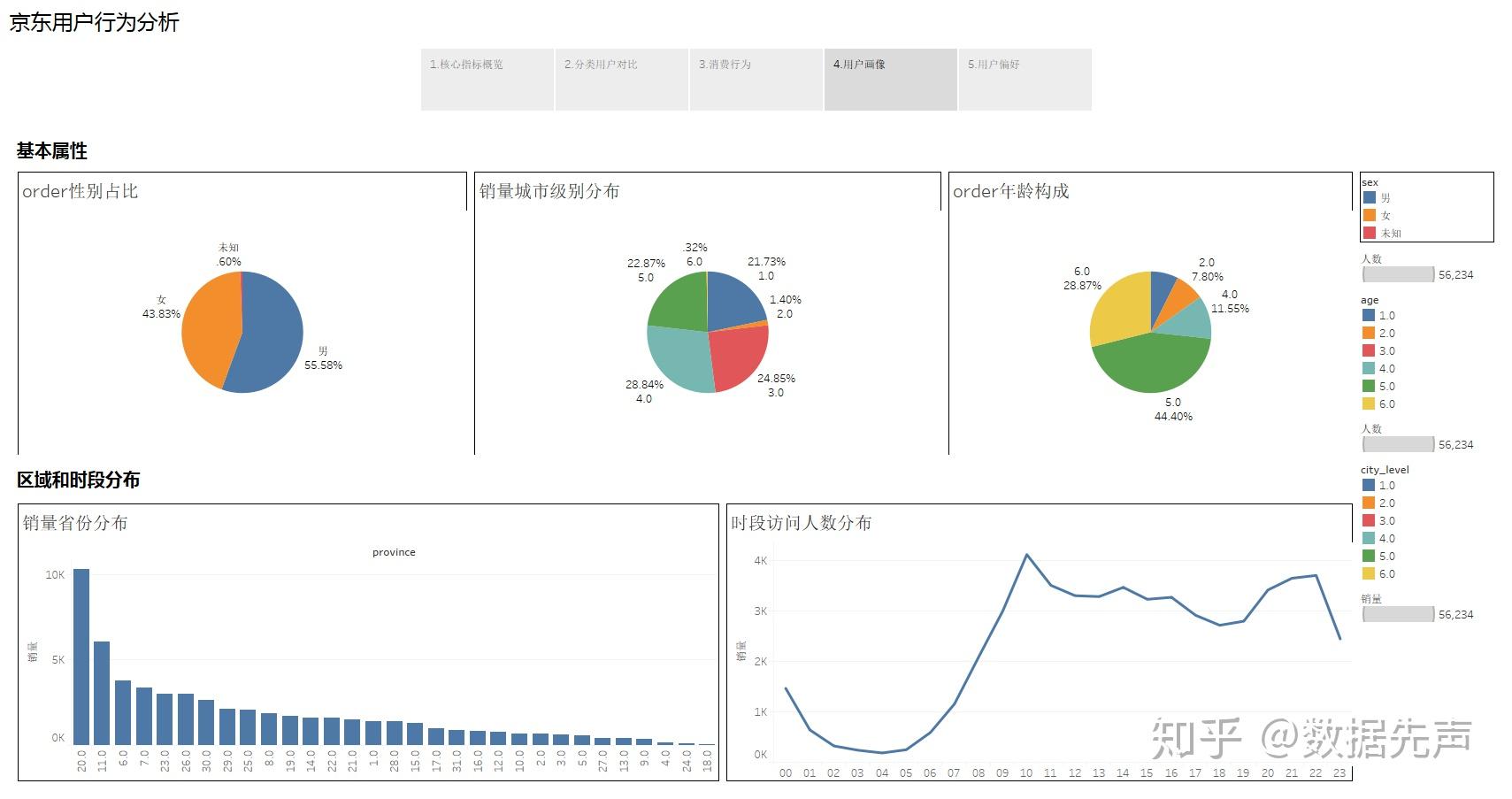Select the age 6.0 yellow legend swatch
Image resolution: width=1512 pixels, height=799 pixels.
(1370, 403)
